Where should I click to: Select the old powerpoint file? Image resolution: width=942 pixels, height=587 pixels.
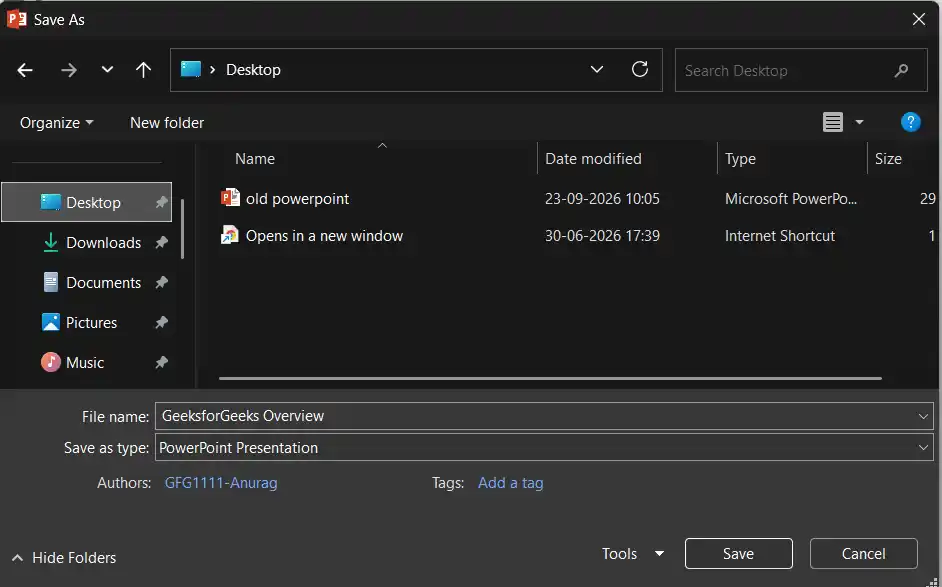point(297,199)
